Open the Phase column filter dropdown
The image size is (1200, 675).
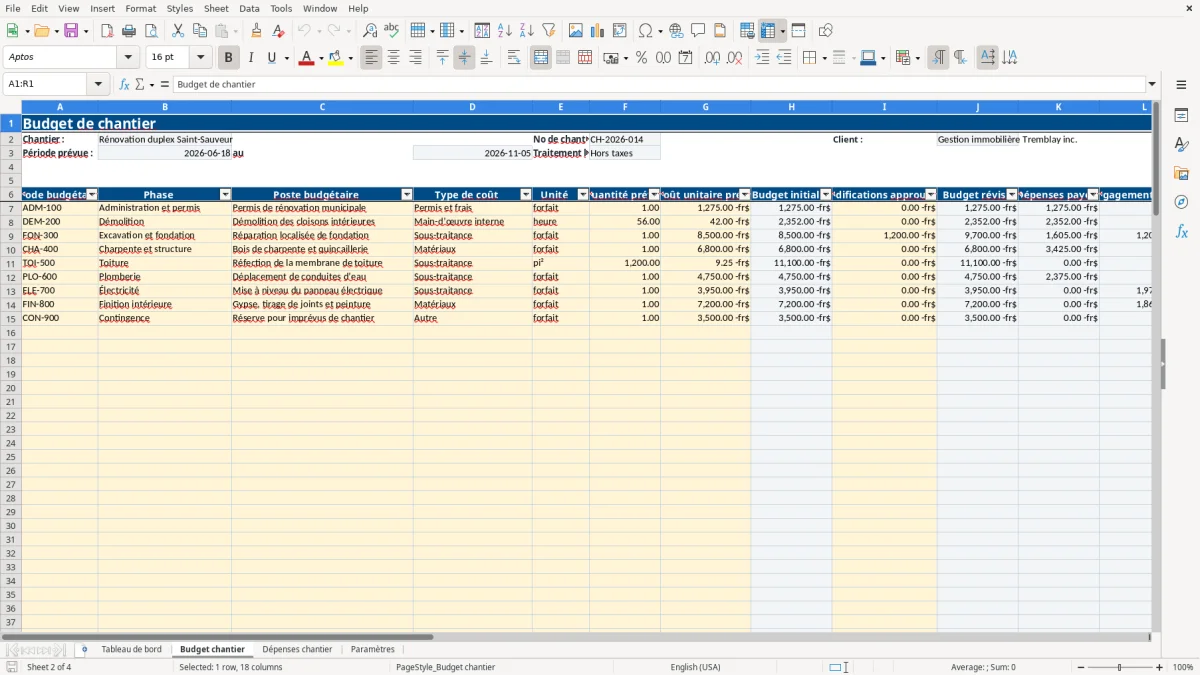[x=225, y=194]
